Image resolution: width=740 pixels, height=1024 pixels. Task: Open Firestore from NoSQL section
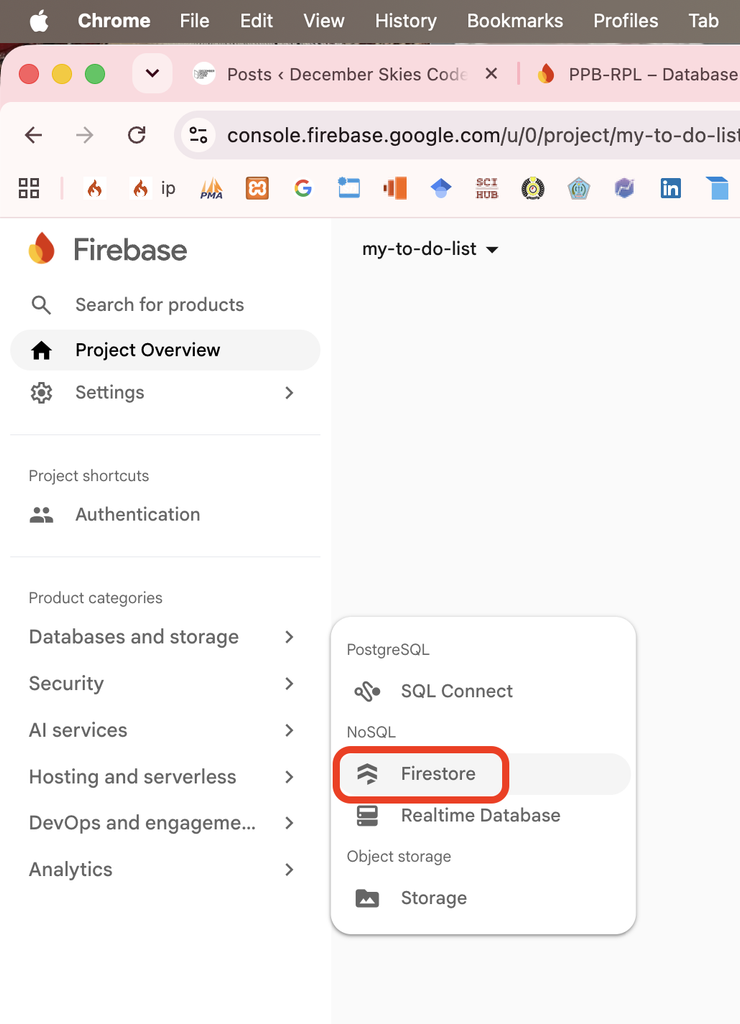click(483, 774)
